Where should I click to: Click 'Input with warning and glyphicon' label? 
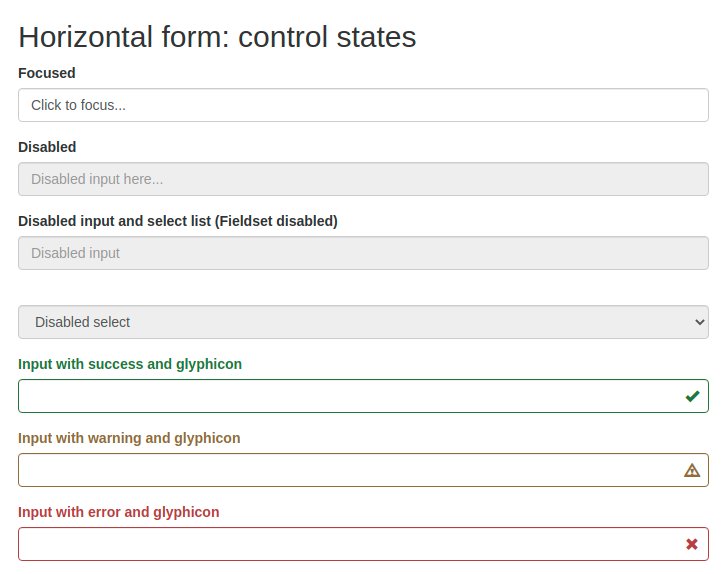click(x=129, y=438)
